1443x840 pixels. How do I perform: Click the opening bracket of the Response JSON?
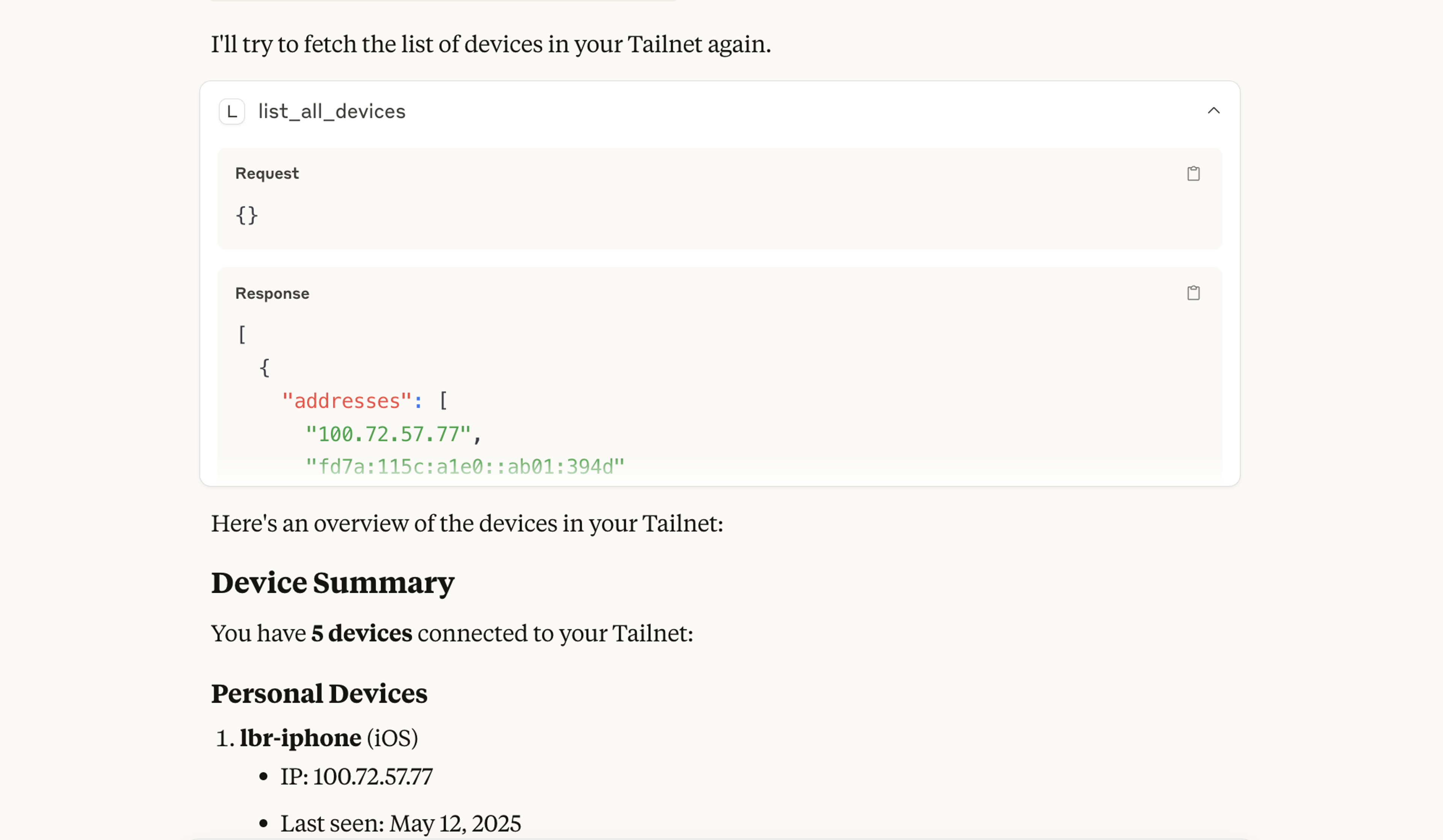coord(242,334)
